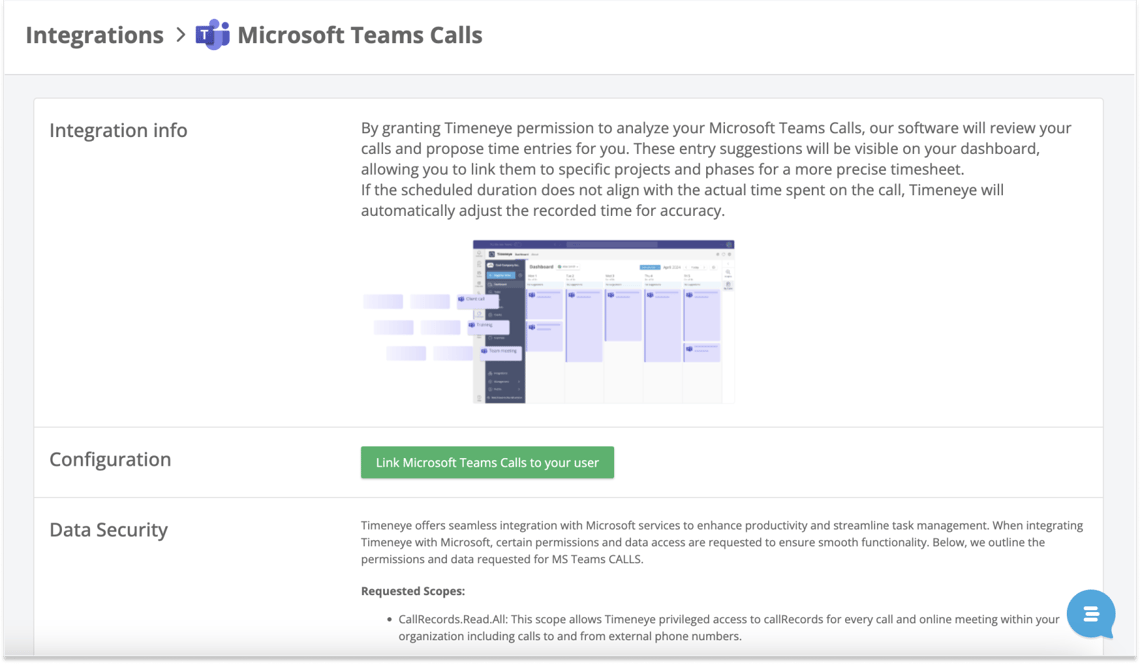
Task: Select the About tab in the preview top bar
Action: pyautogui.click(x=535, y=254)
